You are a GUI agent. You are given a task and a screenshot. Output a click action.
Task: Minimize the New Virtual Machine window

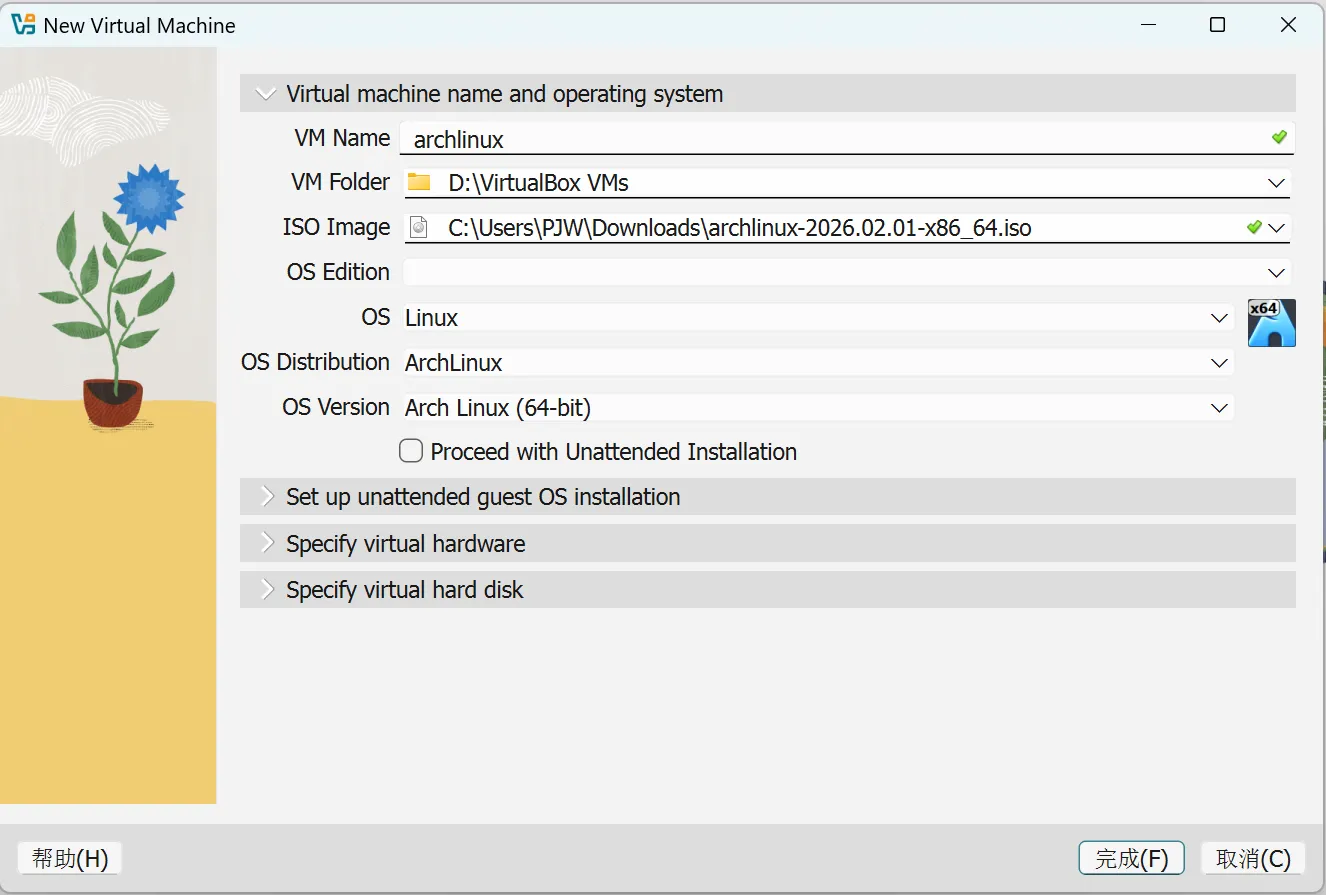(x=1150, y=25)
